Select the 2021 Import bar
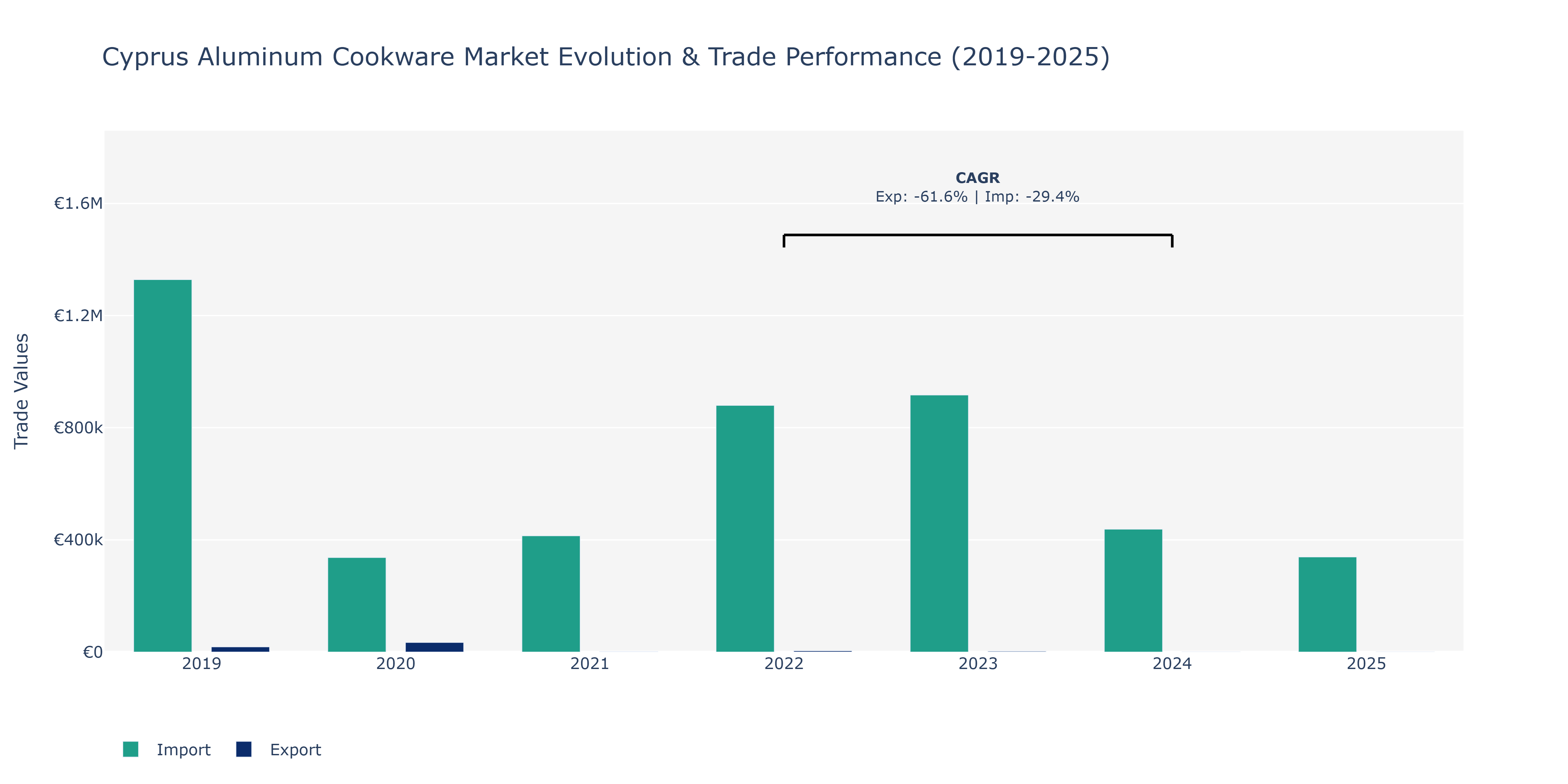 click(x=551, y=594)
